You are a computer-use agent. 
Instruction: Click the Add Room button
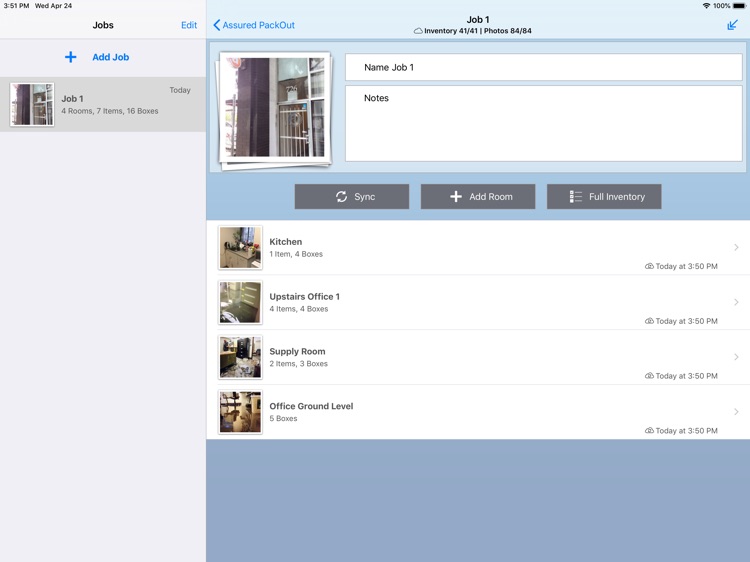[x=478, y=197]
